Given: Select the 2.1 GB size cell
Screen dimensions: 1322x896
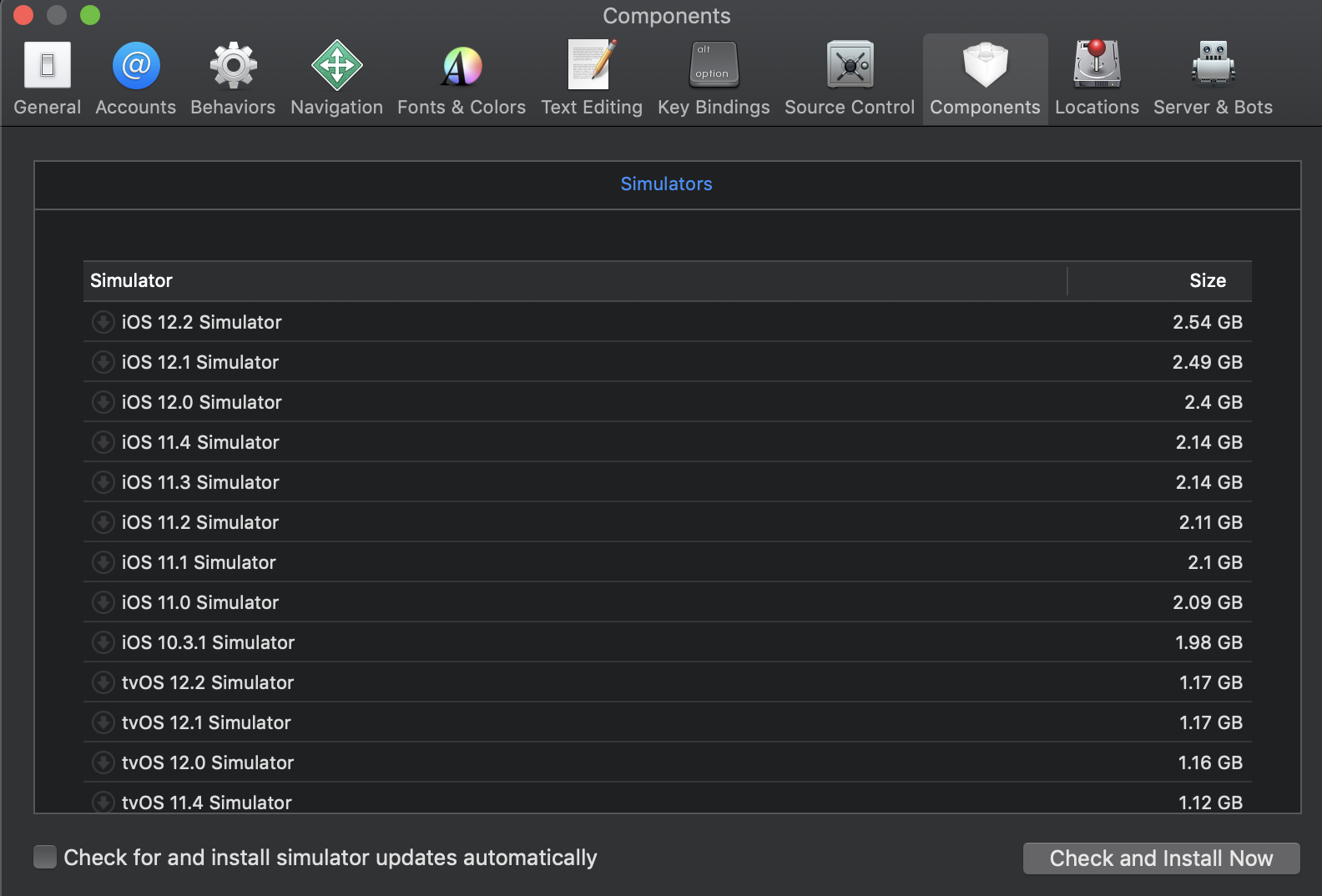Looking at the screenshot, I should (x=1215, y=562).
